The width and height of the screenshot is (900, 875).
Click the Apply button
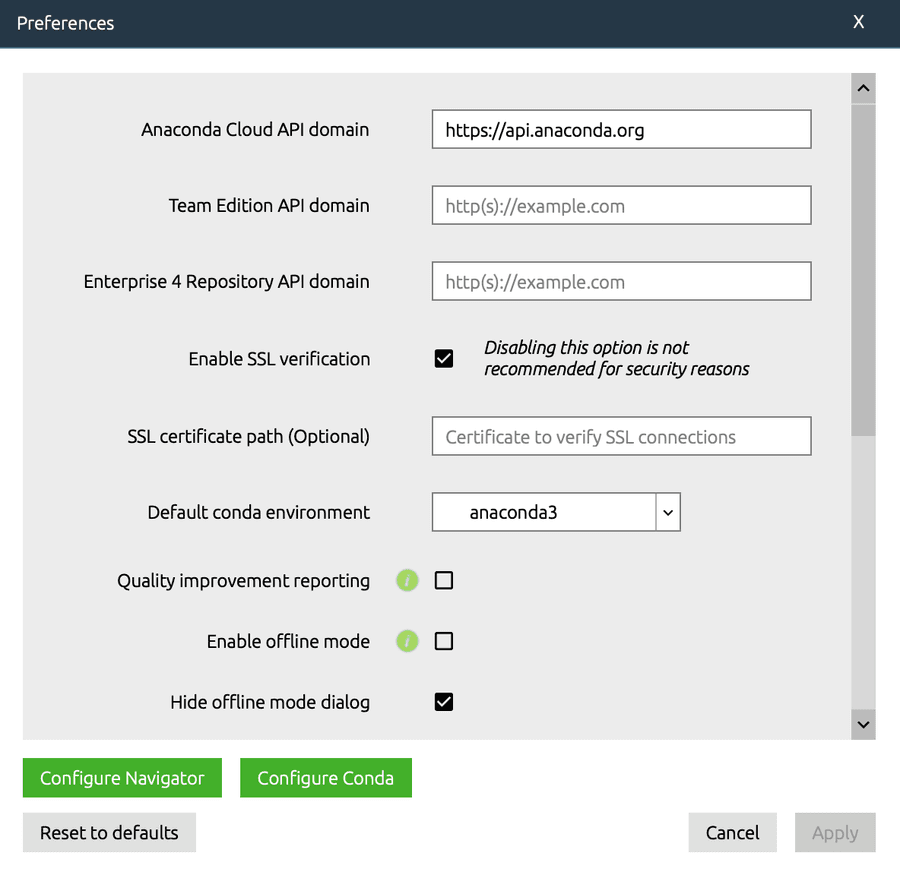click(835, 833)
